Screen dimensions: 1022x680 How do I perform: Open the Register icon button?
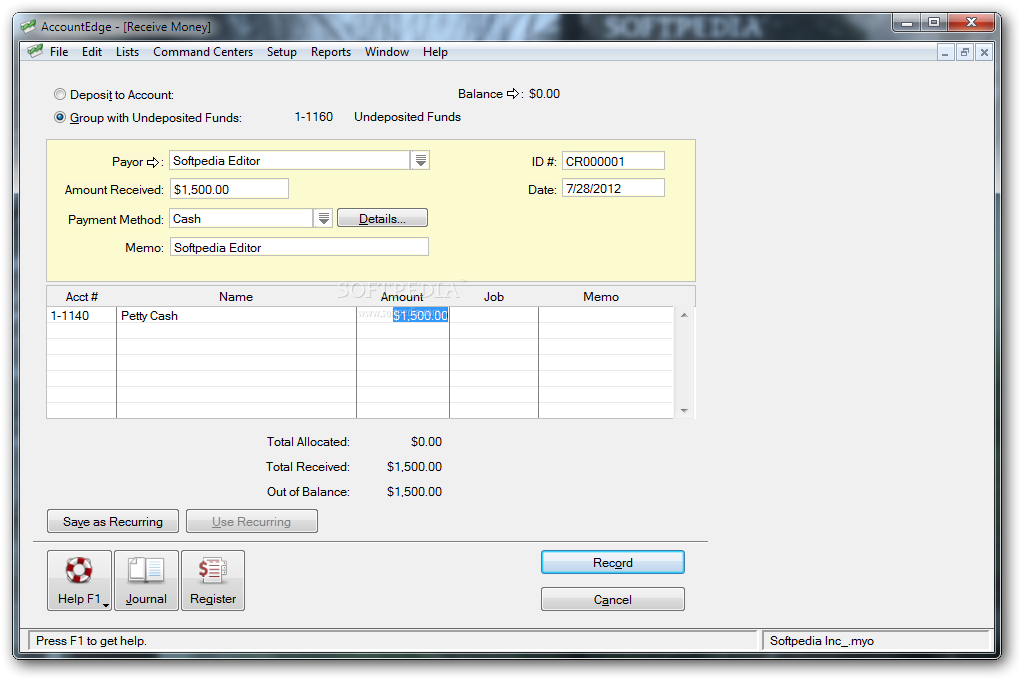[x=212, y=580]
